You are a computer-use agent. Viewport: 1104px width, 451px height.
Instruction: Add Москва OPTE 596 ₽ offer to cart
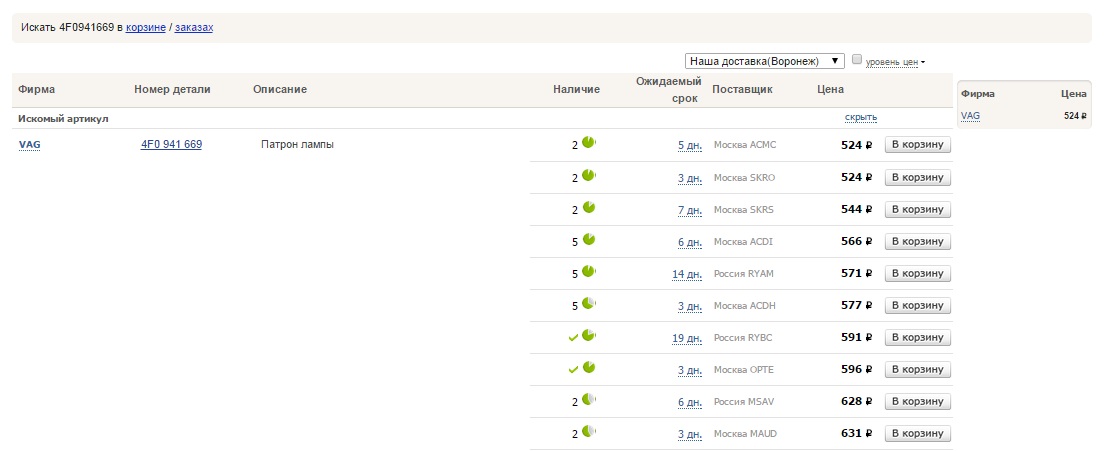tap(917, 369)
